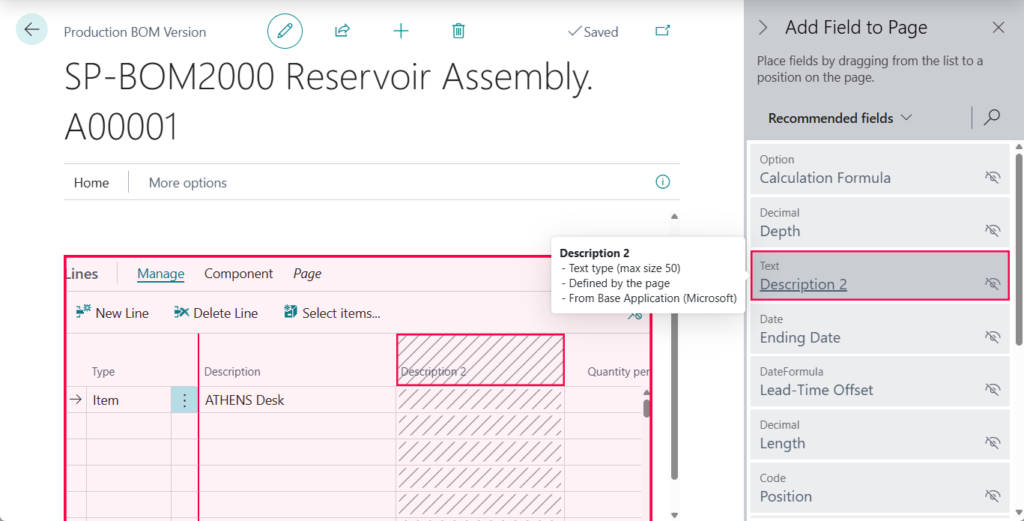The height and width of the screenshot is (521, 1024).
Task: Click the share icon in header
Action: 342,31
